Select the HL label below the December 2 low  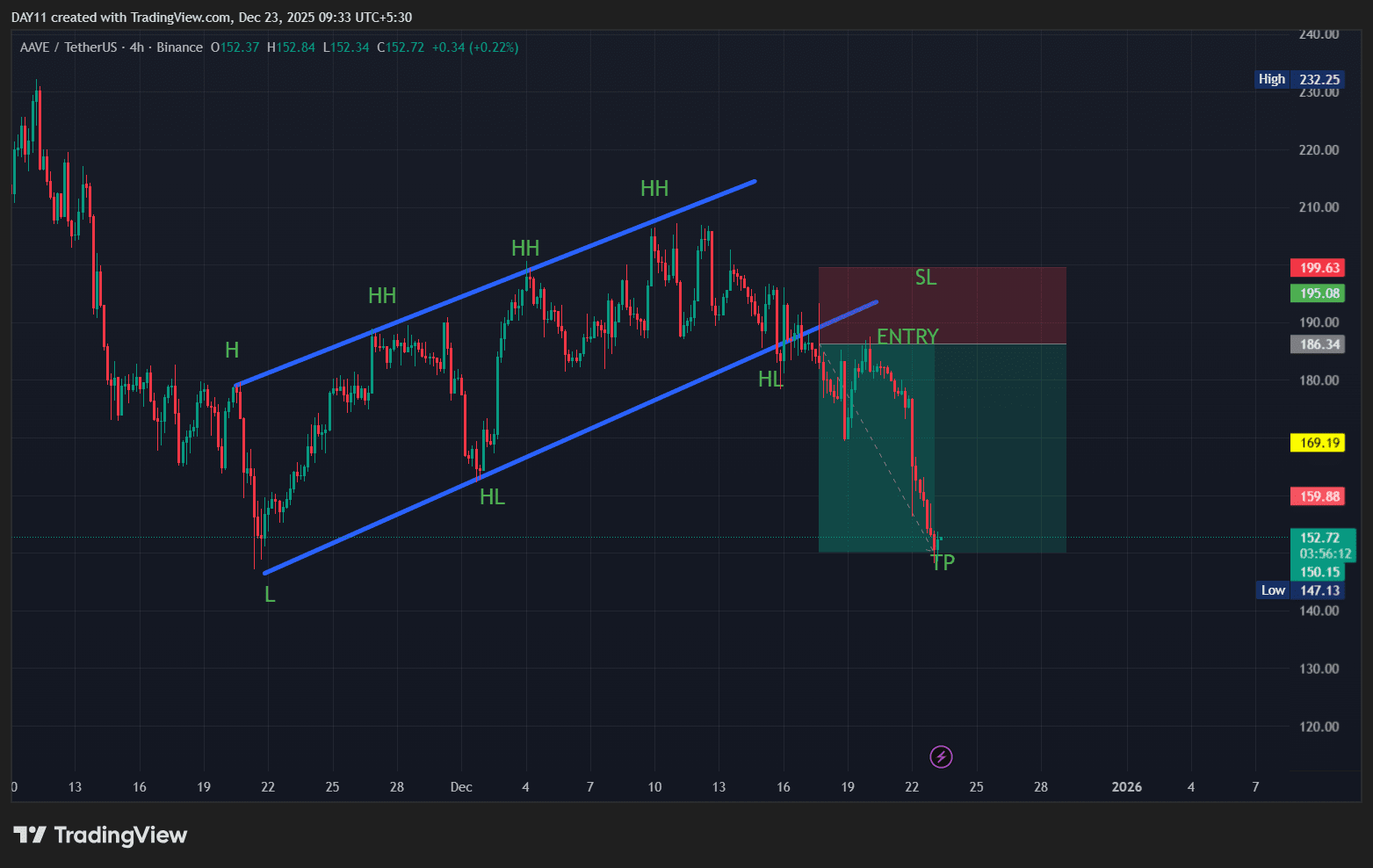(492, 497)
